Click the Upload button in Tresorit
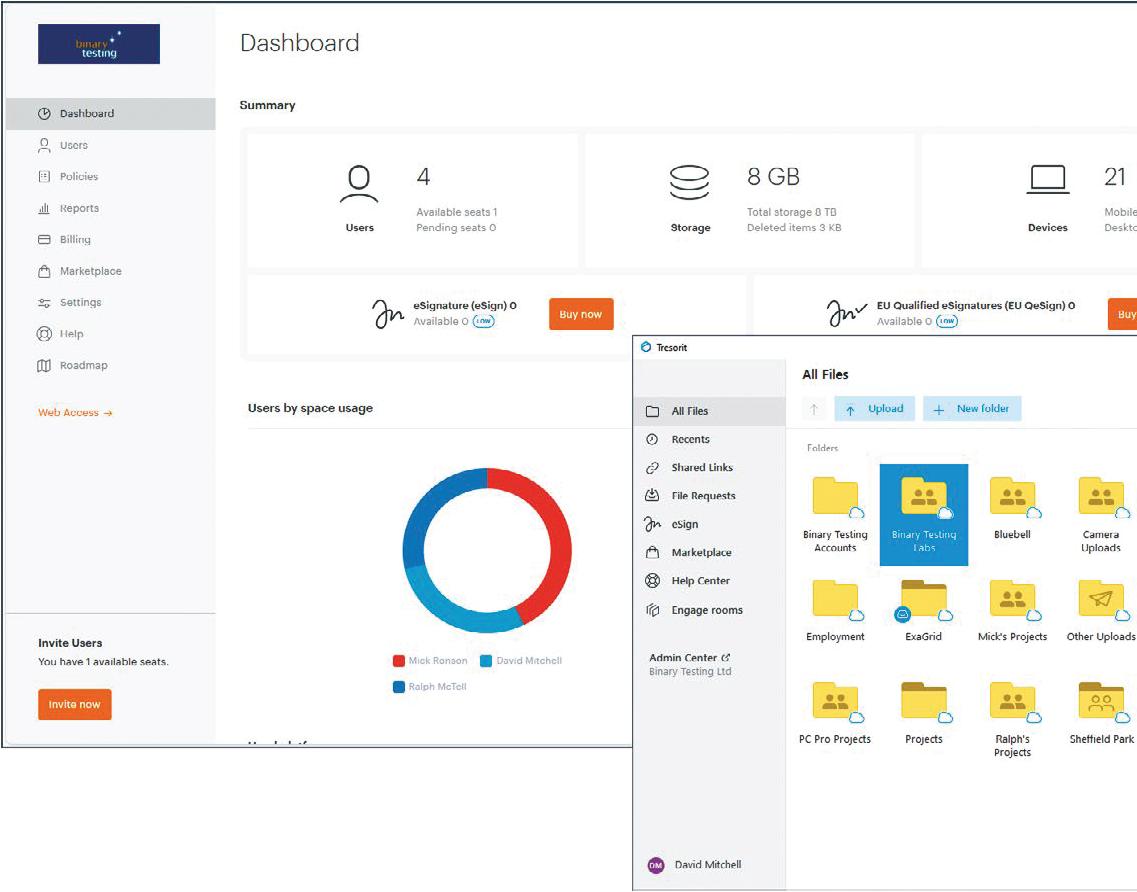1137x892 pixels. [875, 409]
